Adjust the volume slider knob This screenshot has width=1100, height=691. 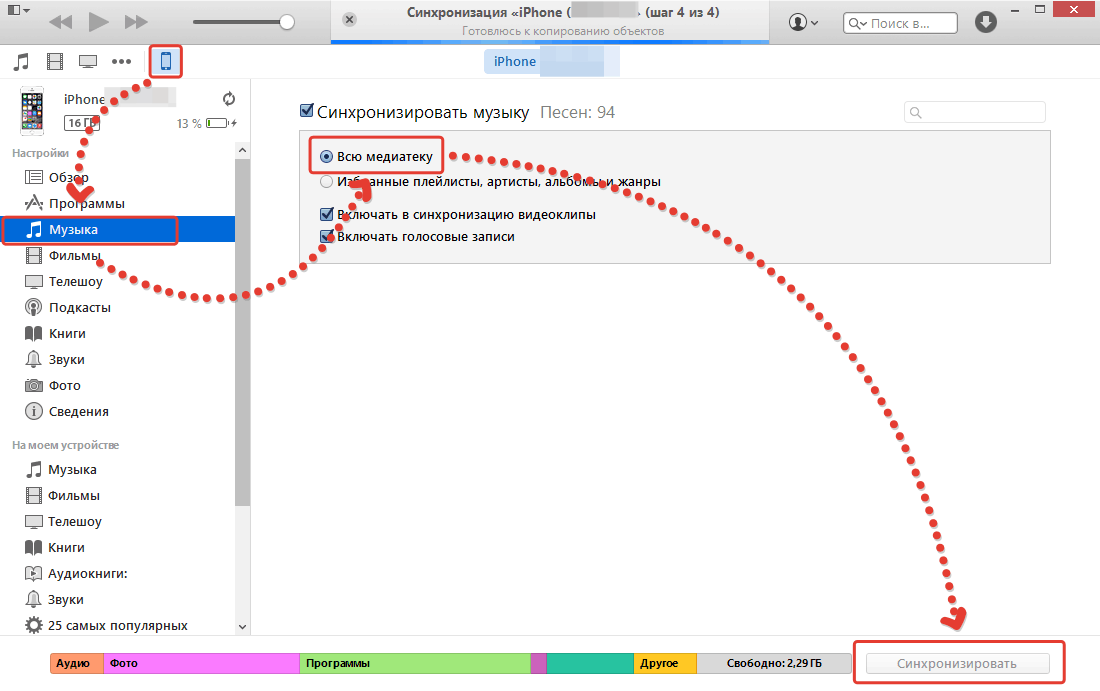point(286,22)
